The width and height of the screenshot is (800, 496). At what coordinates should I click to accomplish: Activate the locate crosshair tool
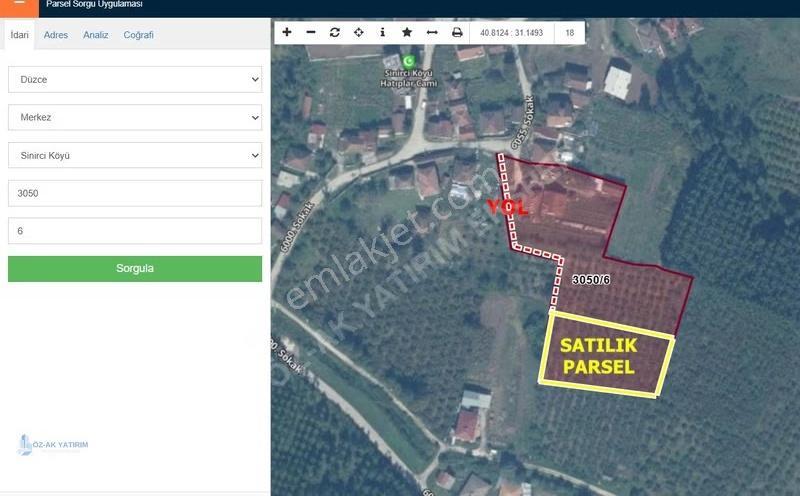[359, 32]
